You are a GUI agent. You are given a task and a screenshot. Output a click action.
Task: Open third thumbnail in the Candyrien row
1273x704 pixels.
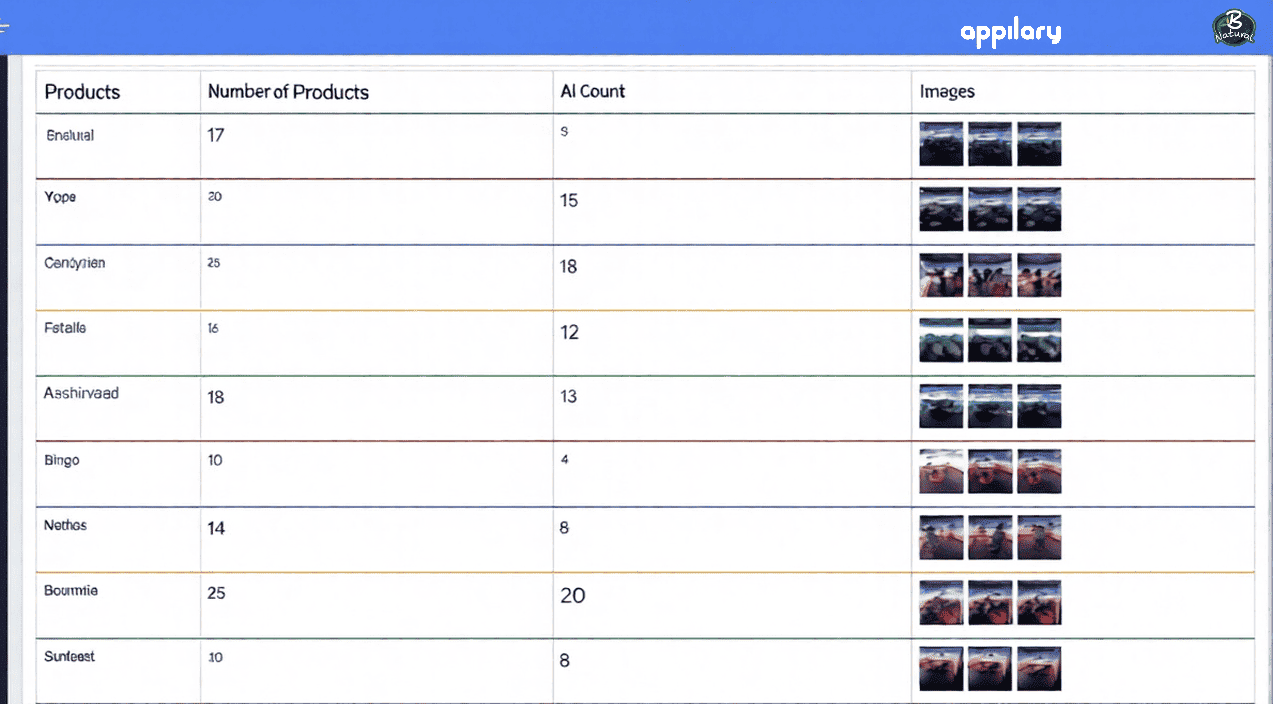[x=1039, y=275]
